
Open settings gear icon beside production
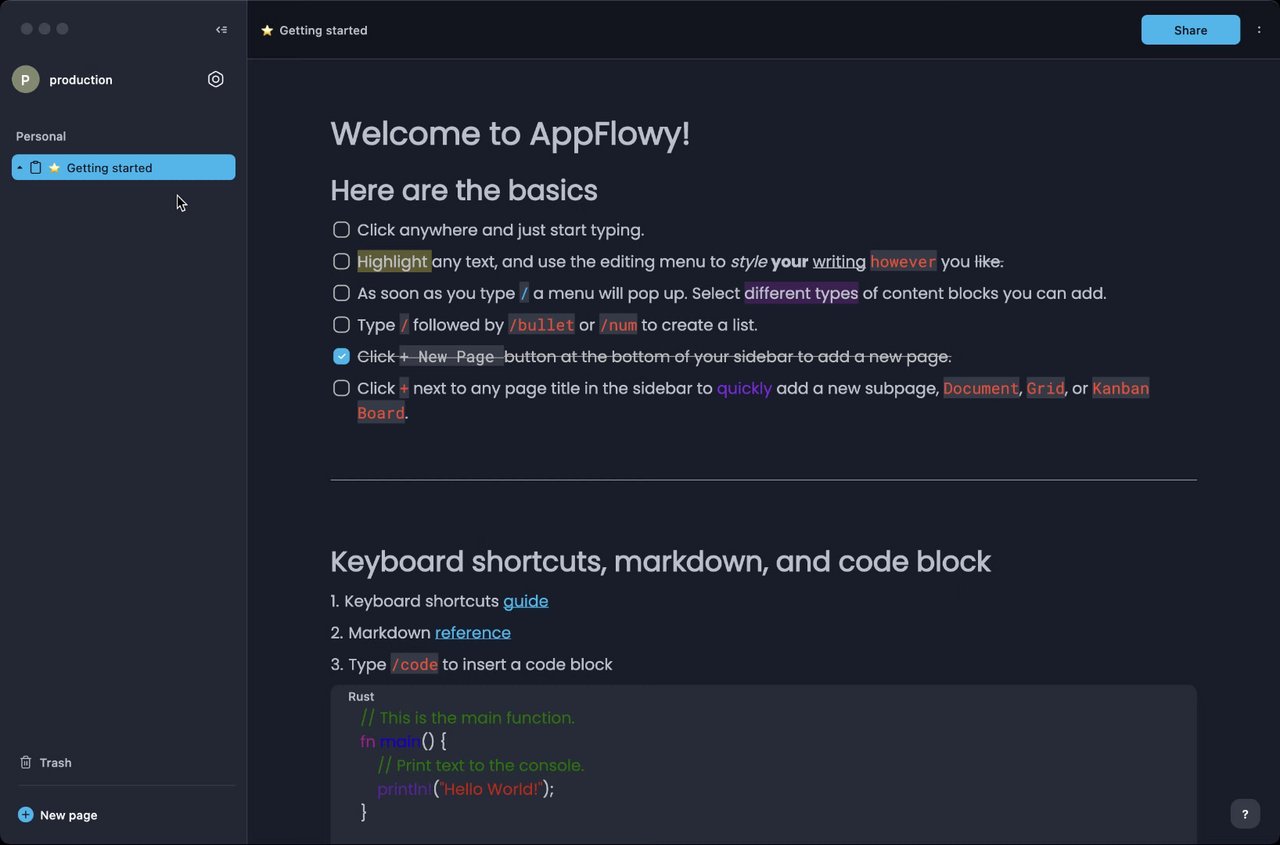click(x=216, y=80)
